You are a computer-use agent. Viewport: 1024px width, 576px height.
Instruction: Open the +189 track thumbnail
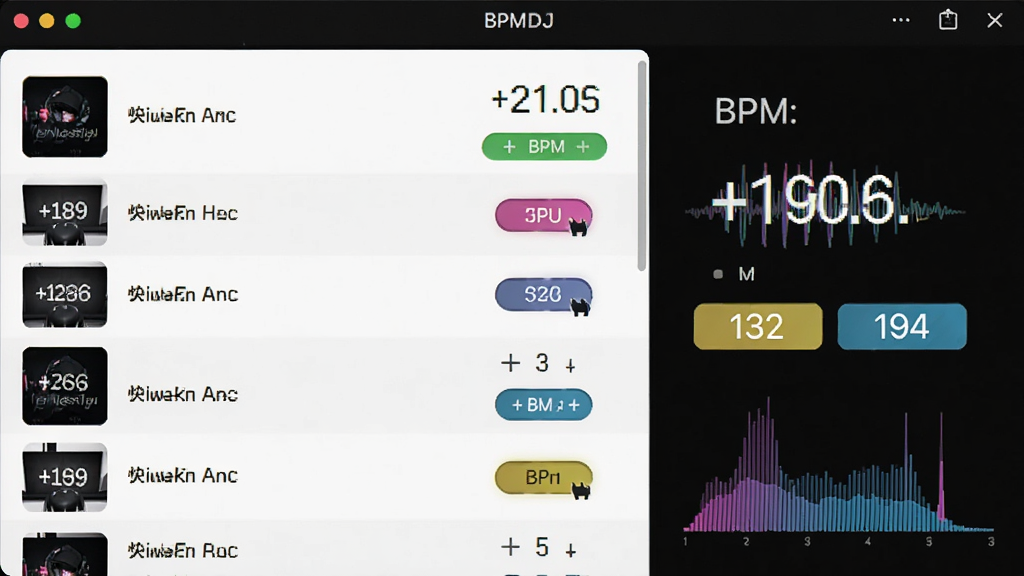tap(65, 213)
